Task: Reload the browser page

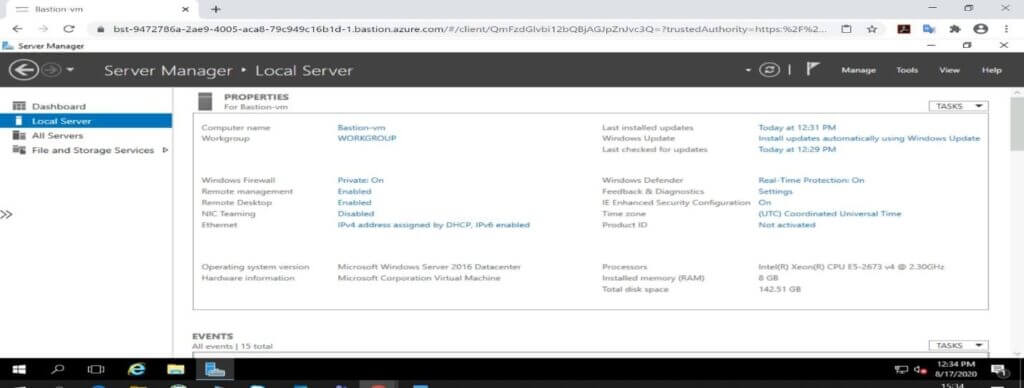Action: pos(69,29)
